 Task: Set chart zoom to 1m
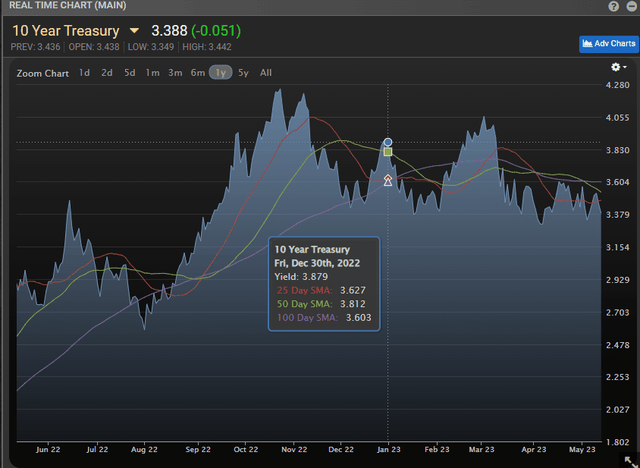152,72
